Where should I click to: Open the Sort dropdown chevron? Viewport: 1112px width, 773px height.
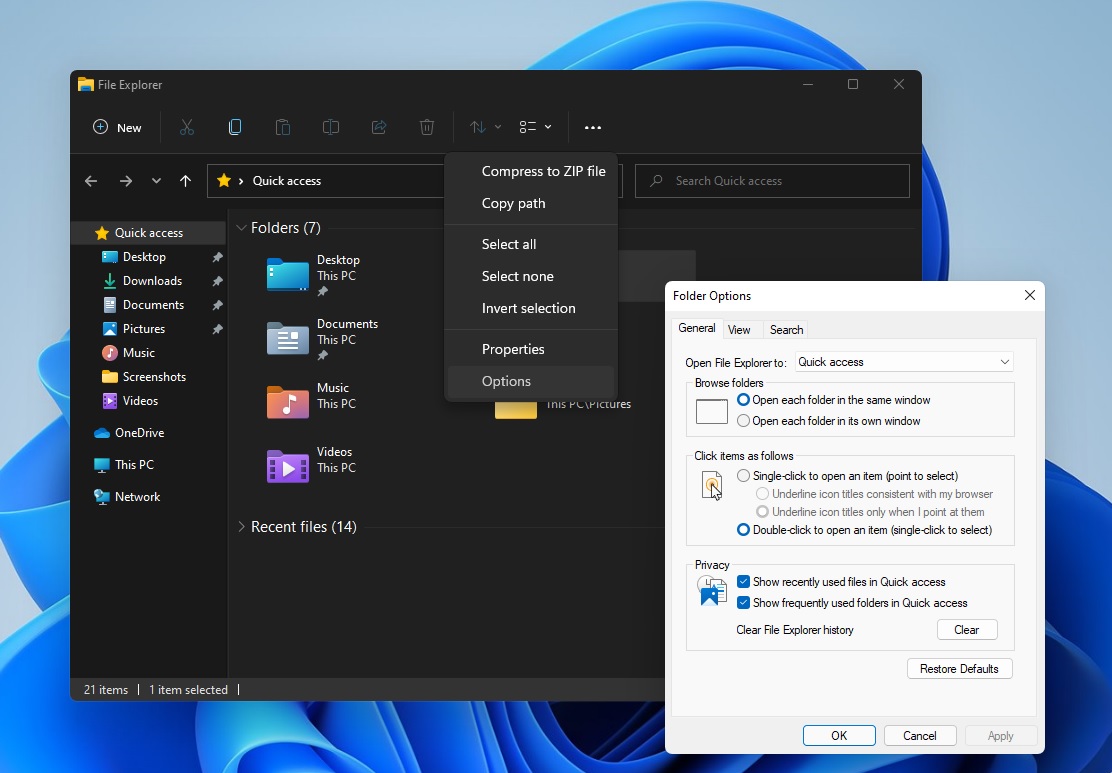coord(498,127)
